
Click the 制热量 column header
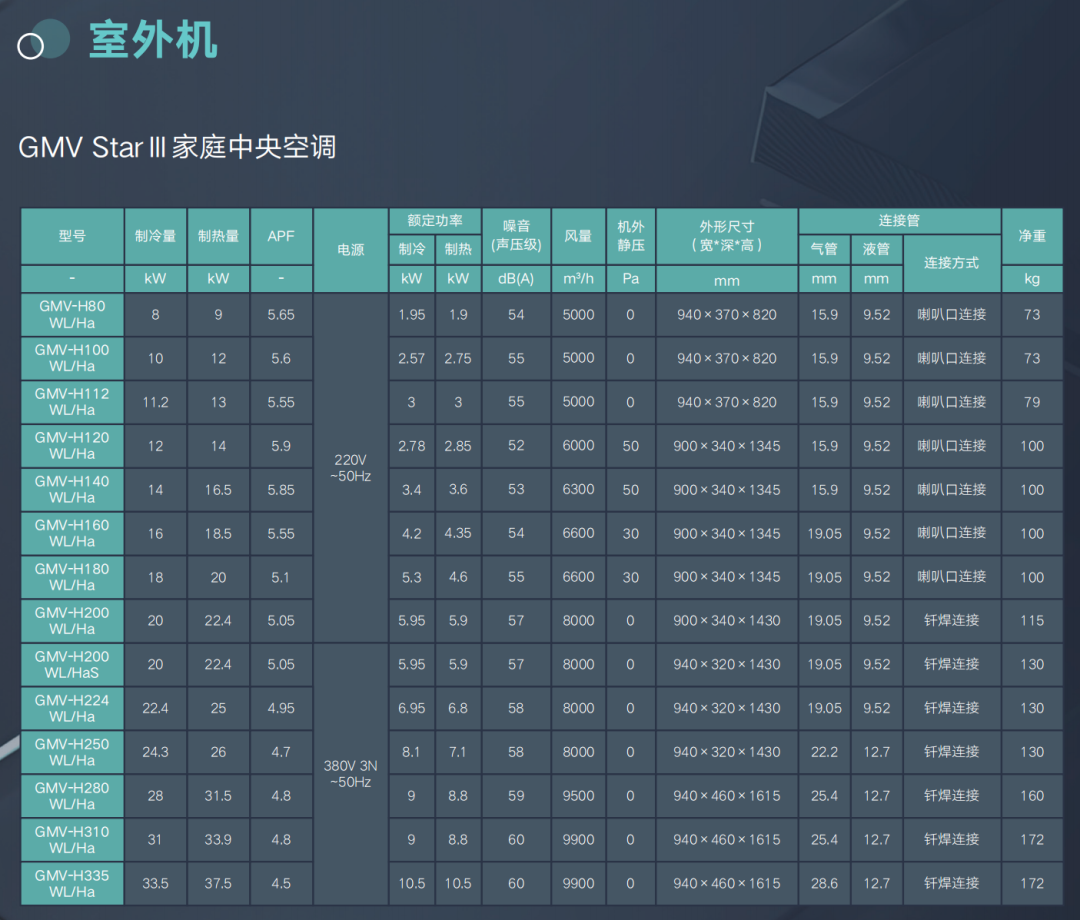(218, 236)
